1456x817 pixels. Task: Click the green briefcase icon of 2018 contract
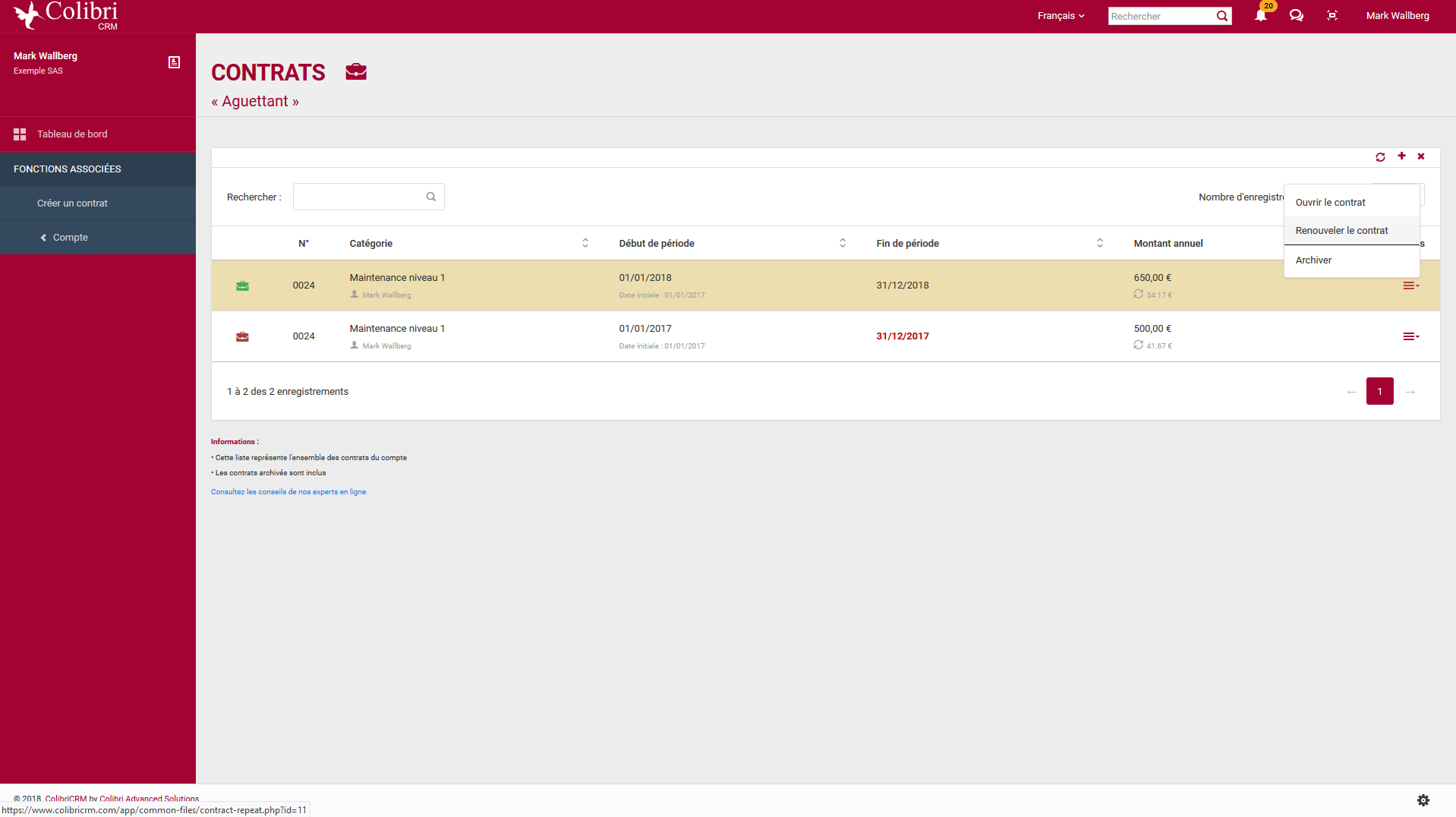point(242,285)
